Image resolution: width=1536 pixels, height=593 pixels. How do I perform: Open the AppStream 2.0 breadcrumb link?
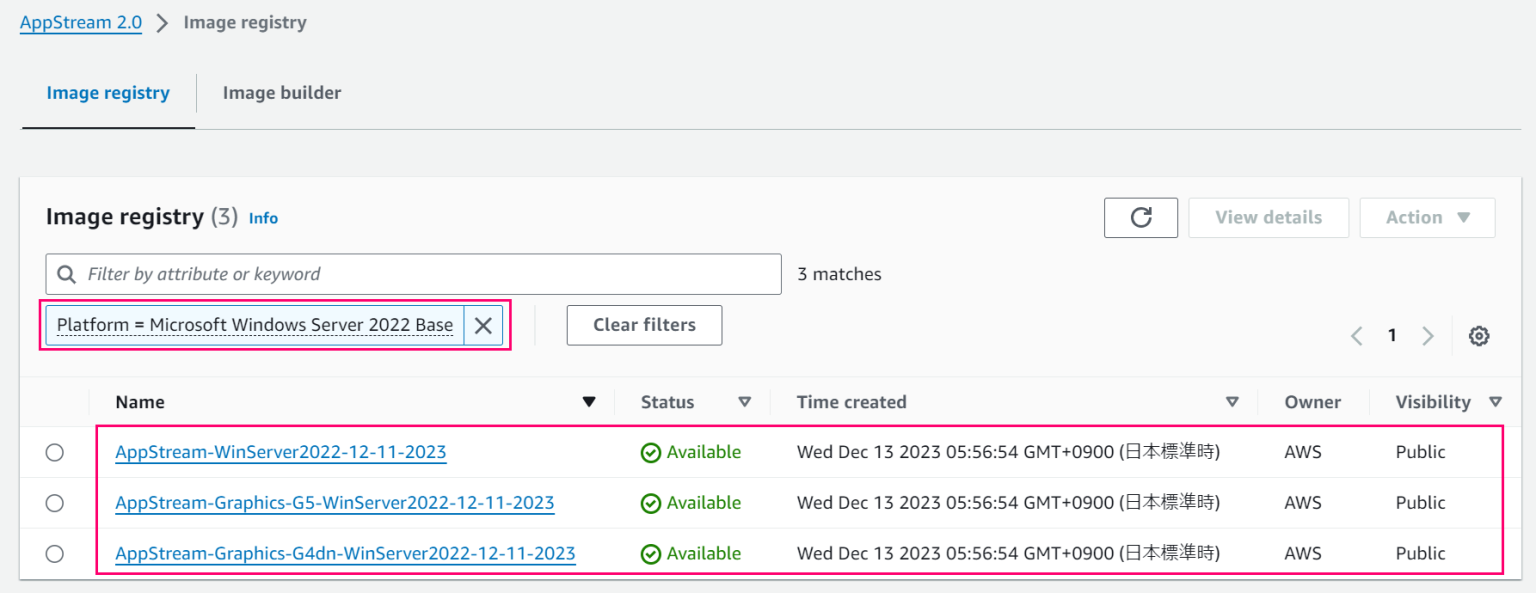point(80,22)
